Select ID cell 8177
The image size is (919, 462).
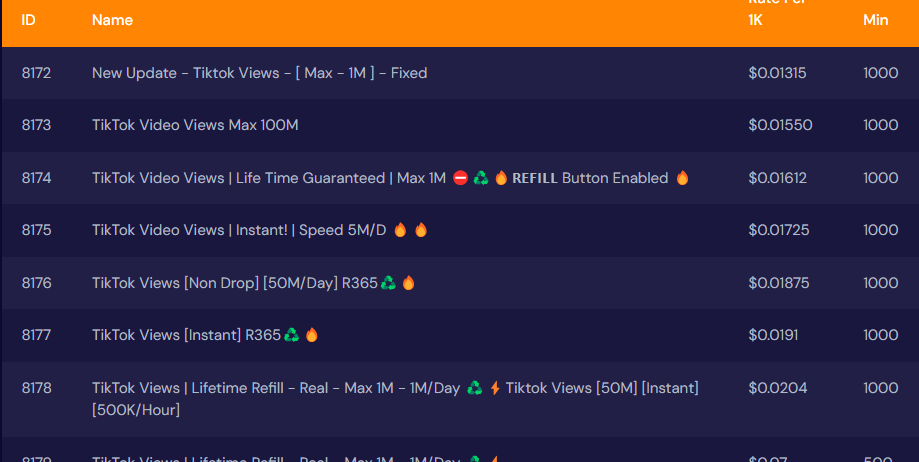[36, 335]
